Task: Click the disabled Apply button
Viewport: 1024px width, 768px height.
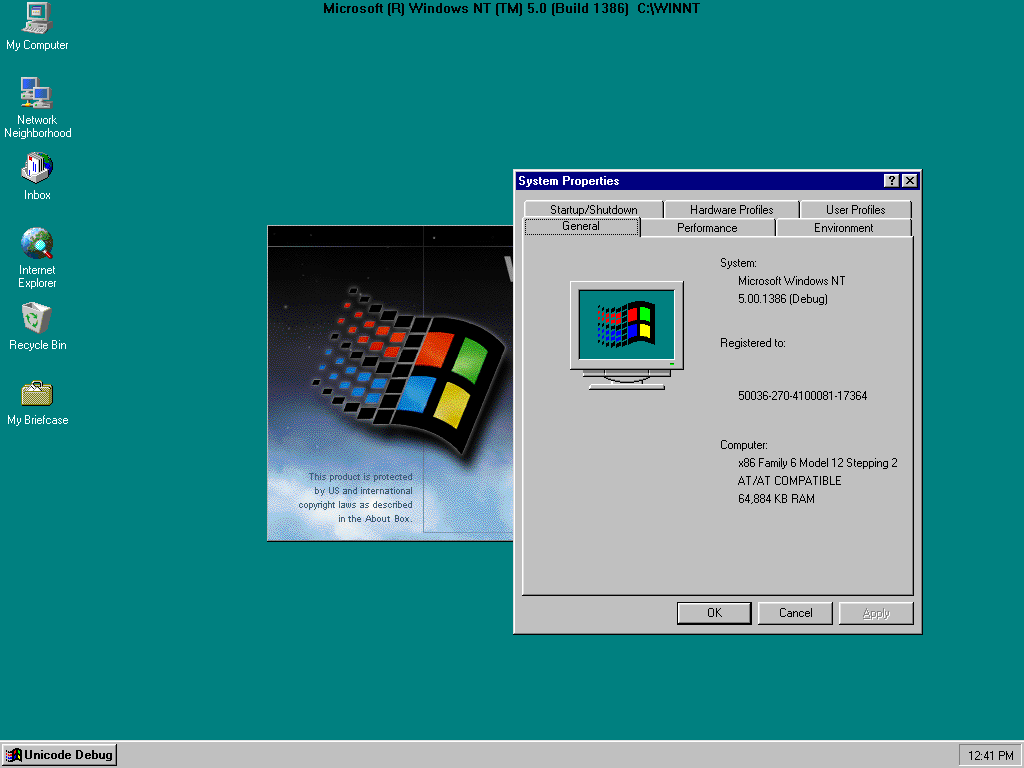Action: 876,613
